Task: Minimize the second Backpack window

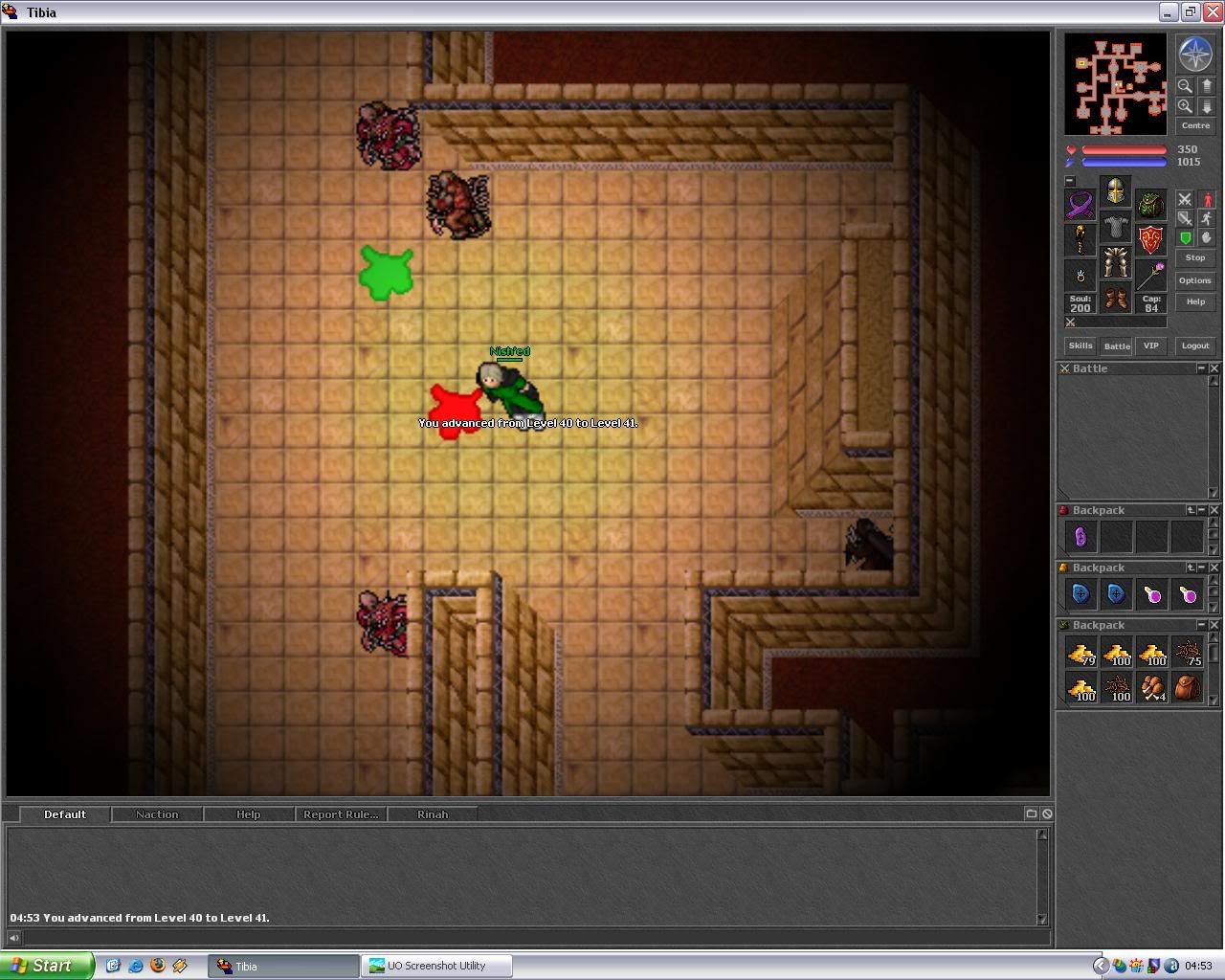Action: tap(1202, 568)
